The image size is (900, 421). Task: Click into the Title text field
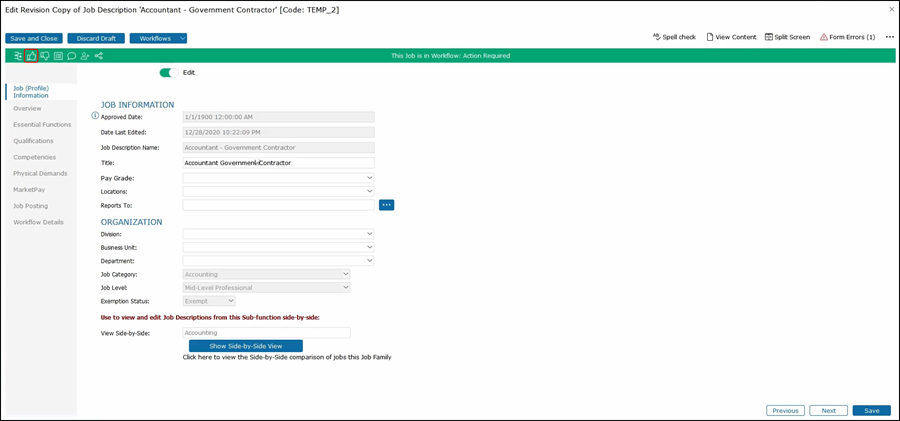point(278,162)
